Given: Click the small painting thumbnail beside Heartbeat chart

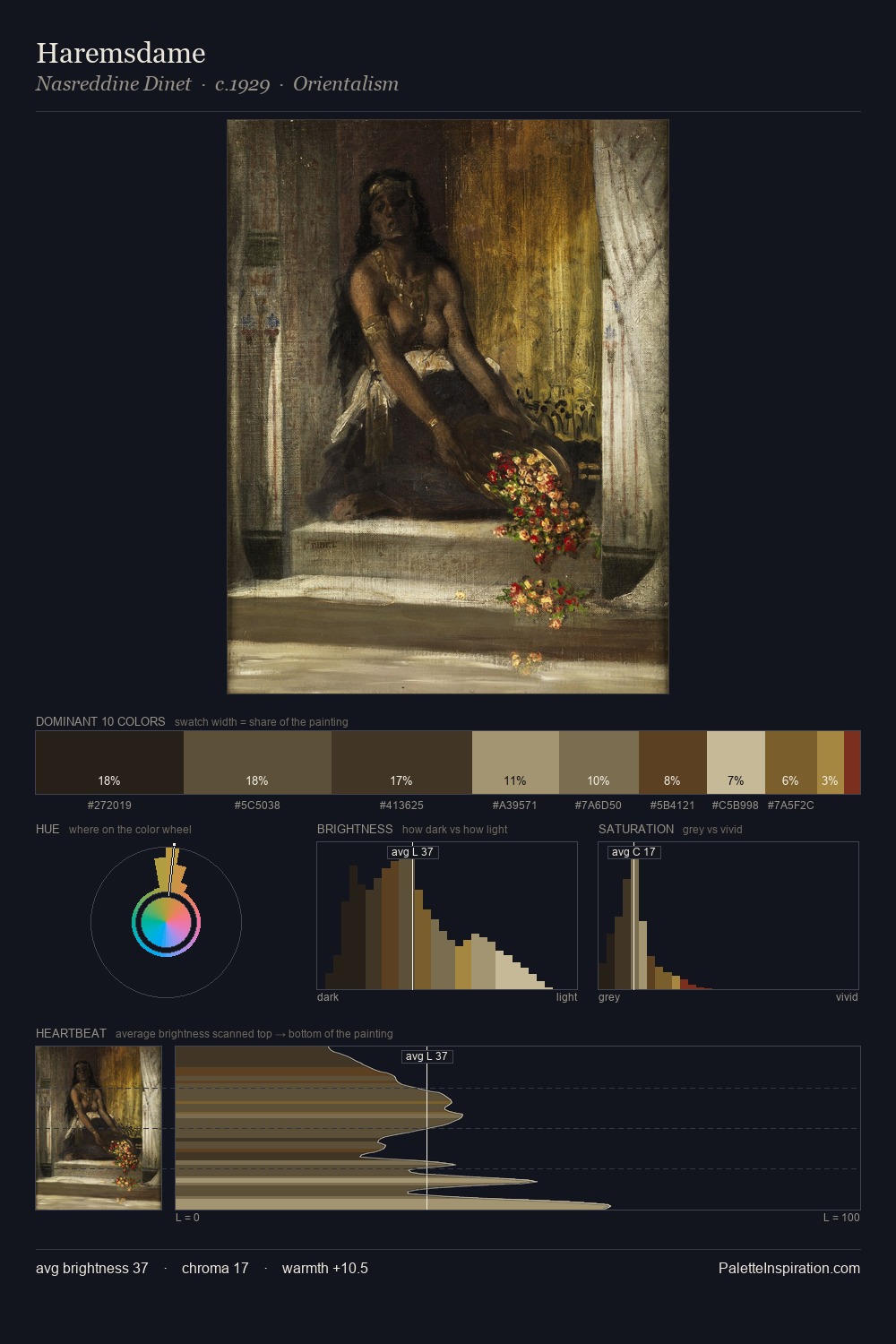Looking at the screenshot, I should click(99, 1128).
